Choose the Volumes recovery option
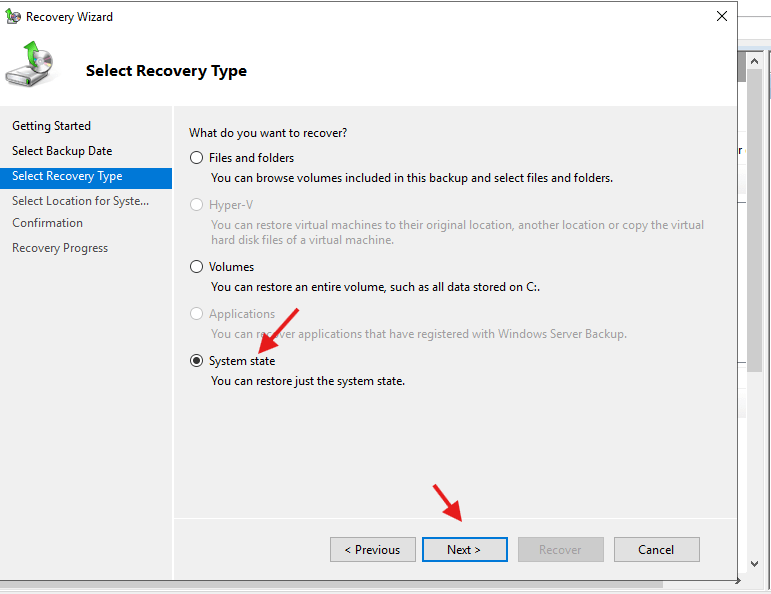Viewport: 771px width, 594px height. pyautogui.click(x=197, y=267)
